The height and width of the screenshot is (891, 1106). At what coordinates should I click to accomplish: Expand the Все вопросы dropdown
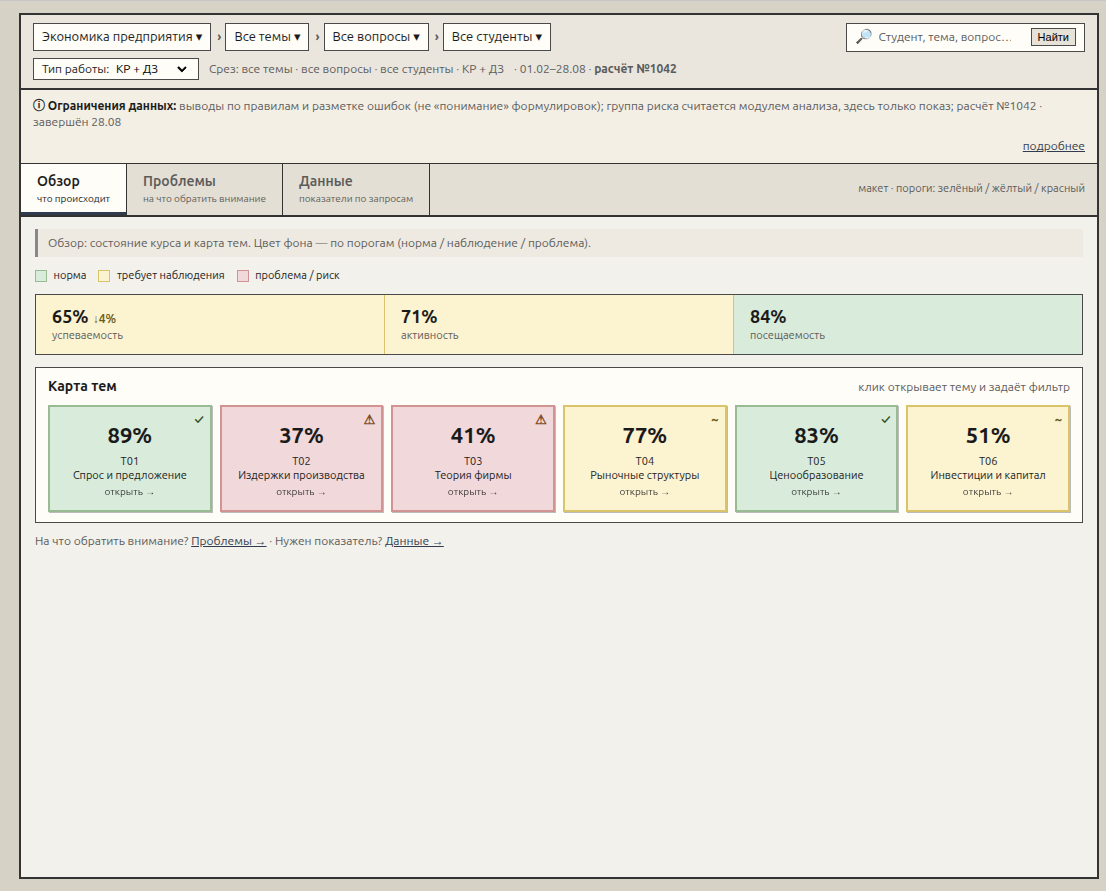376,37
